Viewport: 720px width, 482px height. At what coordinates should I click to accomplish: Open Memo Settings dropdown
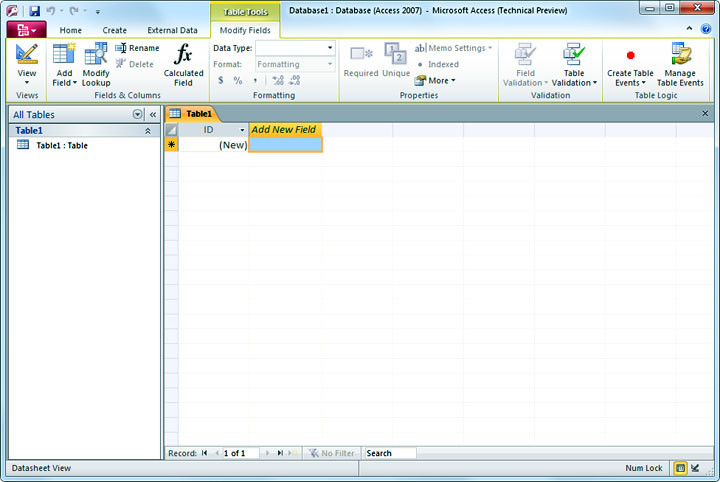coord(453,48)
